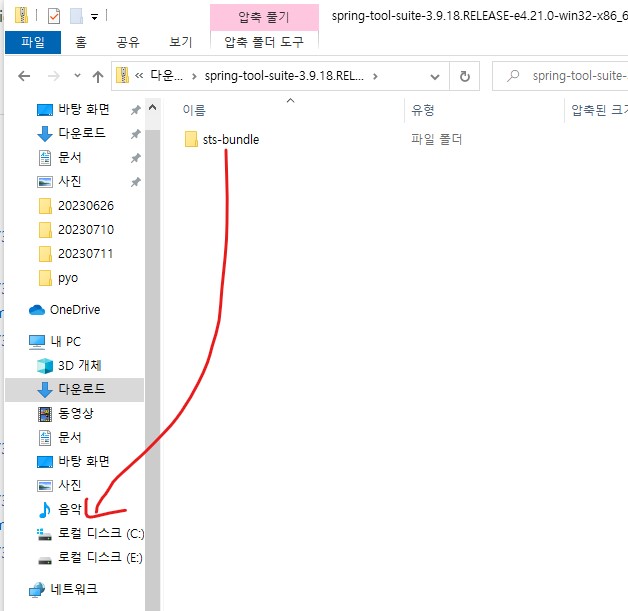Click the zip archive icon in title bar
This screenshot has height=611, width=628.
point(21,16)
